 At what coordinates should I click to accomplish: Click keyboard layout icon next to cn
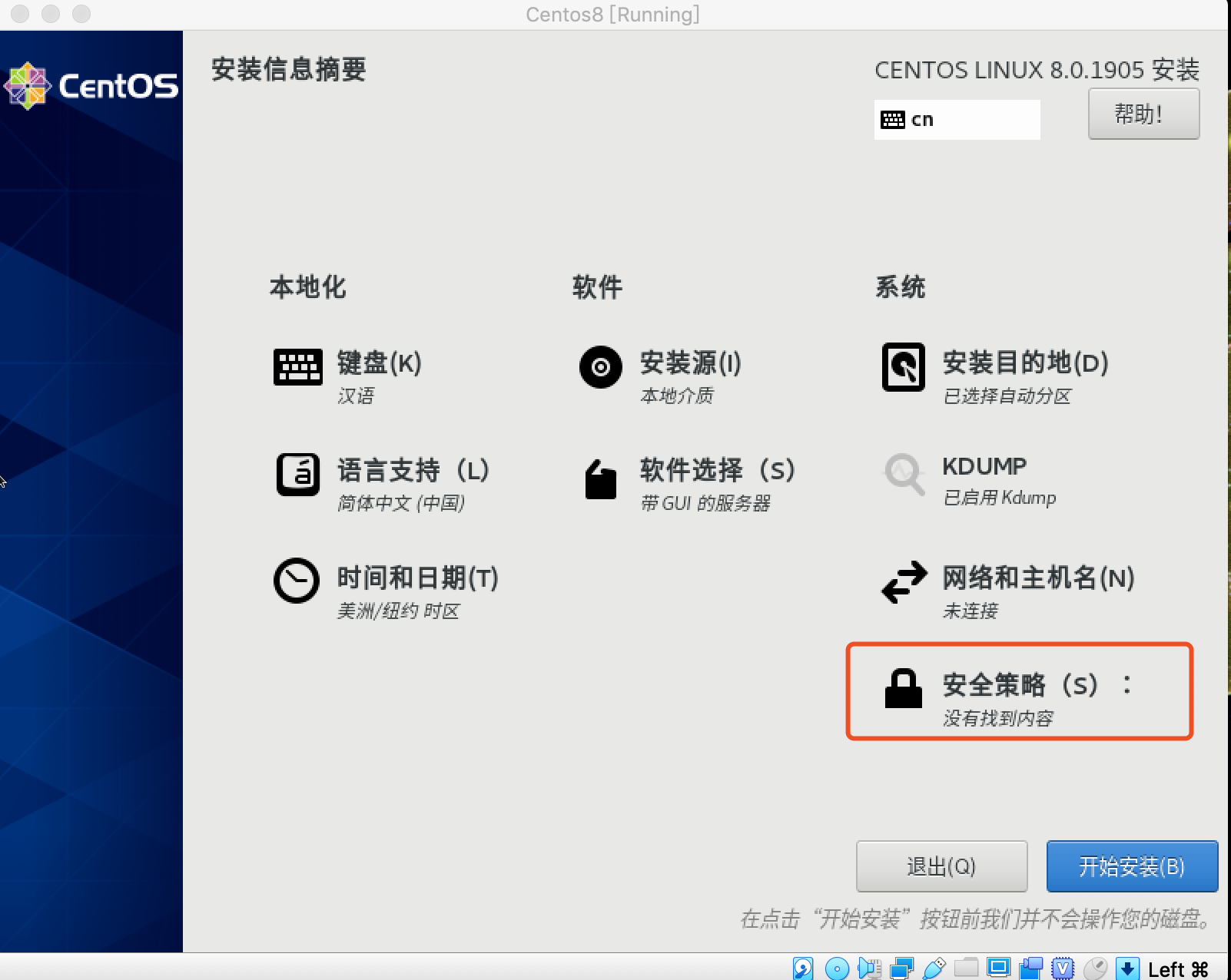(x=893, y=120)
